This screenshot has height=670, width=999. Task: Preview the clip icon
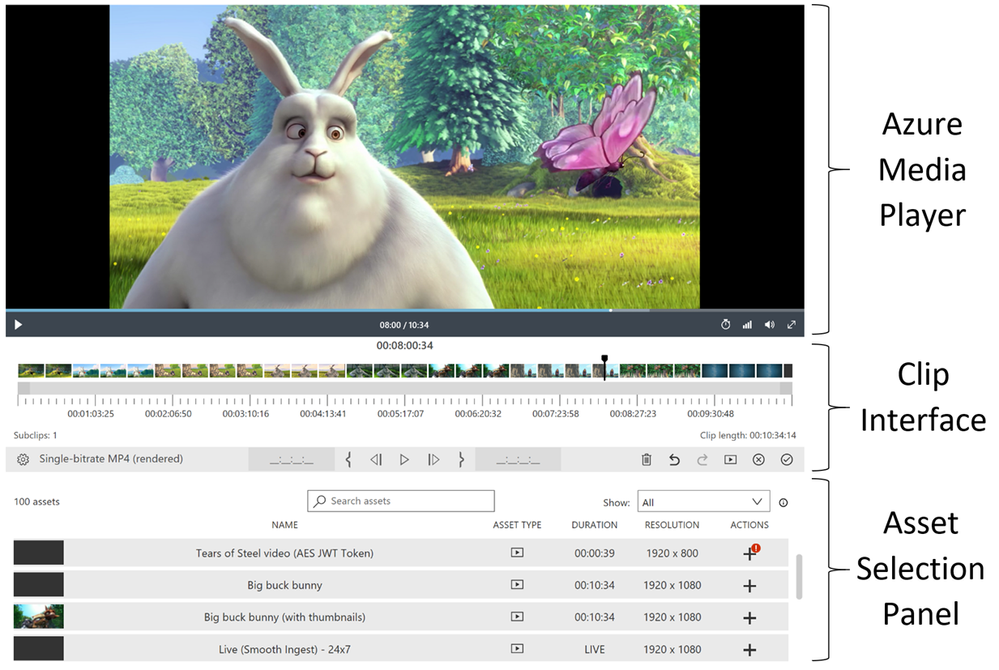730,459
